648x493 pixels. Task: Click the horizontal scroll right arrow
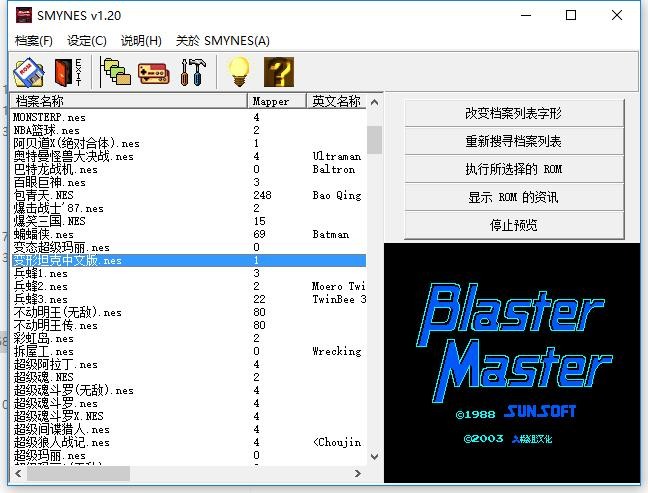pyautogui.click(x=358, y=473)
